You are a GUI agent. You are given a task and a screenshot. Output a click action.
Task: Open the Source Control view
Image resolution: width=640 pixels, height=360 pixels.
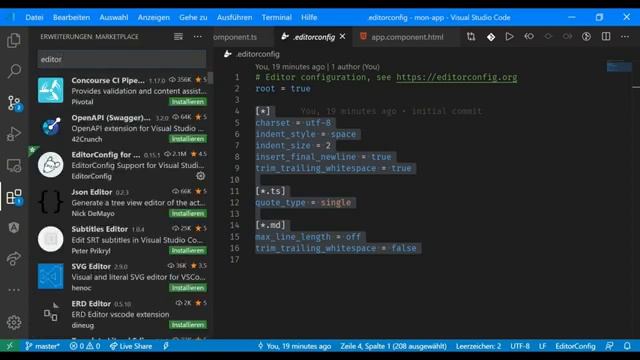coord(14,102)
